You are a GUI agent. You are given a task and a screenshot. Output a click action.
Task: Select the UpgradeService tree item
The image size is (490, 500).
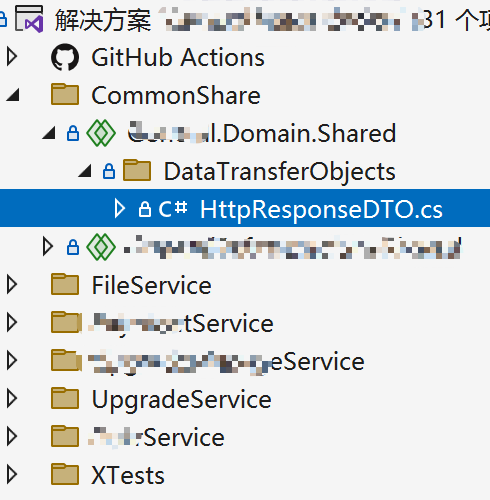pos(182,399)
